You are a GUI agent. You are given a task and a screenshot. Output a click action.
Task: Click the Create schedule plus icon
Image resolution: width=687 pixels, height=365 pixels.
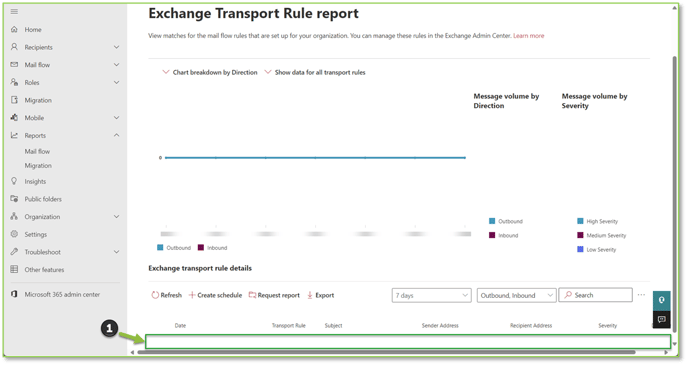tap(192, 295)
